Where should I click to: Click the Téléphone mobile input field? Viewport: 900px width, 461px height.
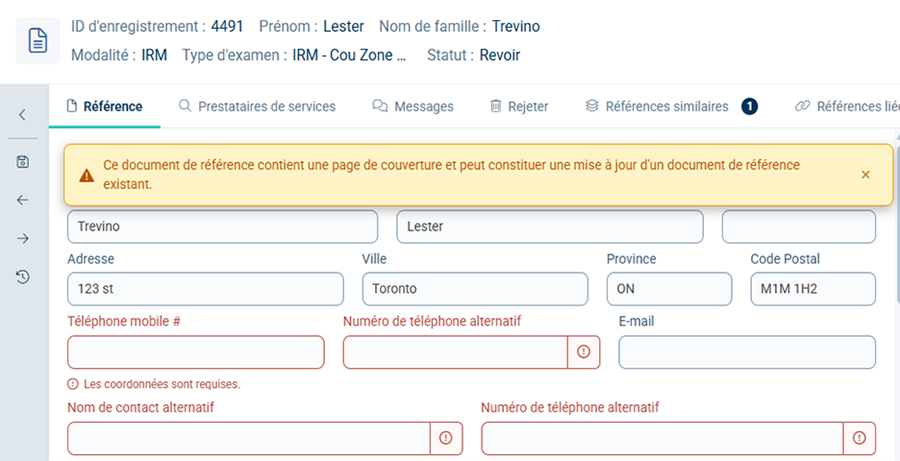point(196,352)
